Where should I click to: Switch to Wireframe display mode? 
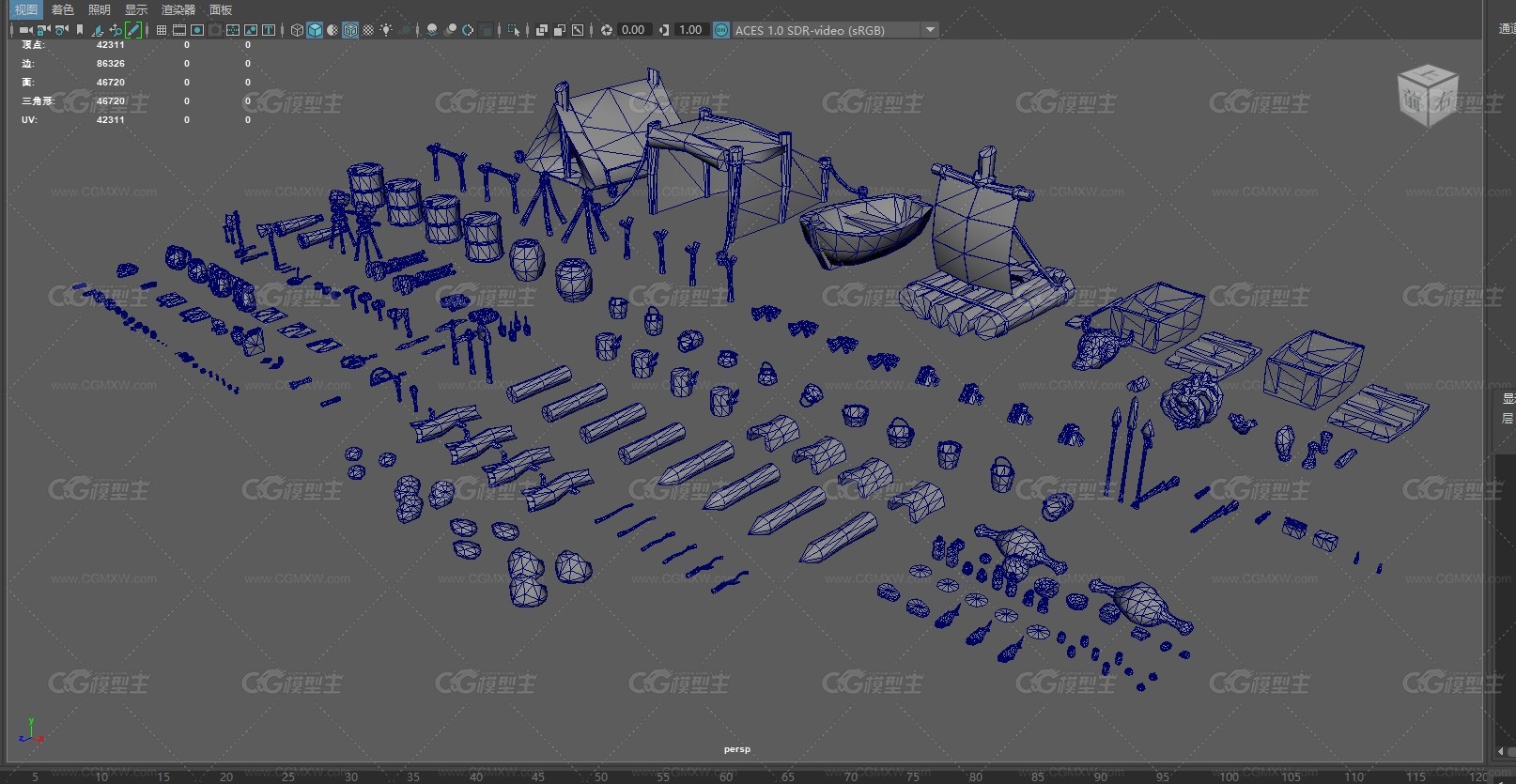(297, 30)
